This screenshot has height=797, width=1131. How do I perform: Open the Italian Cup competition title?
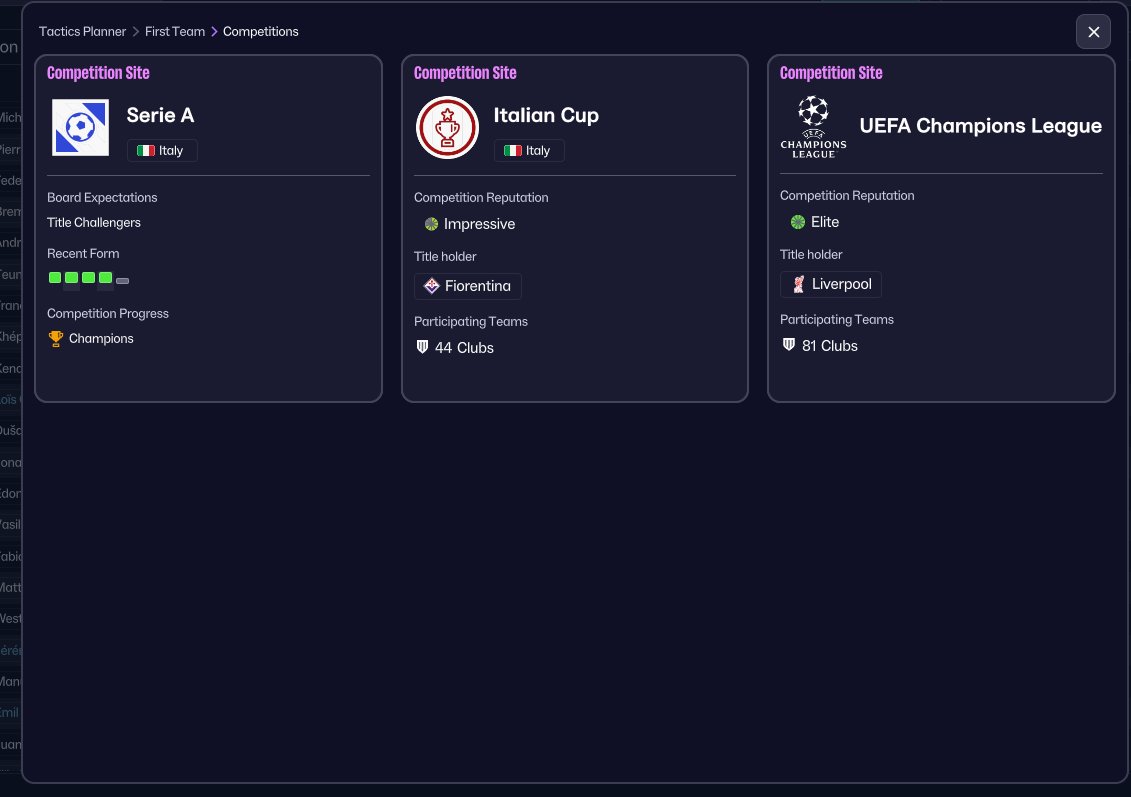point(546,115)
